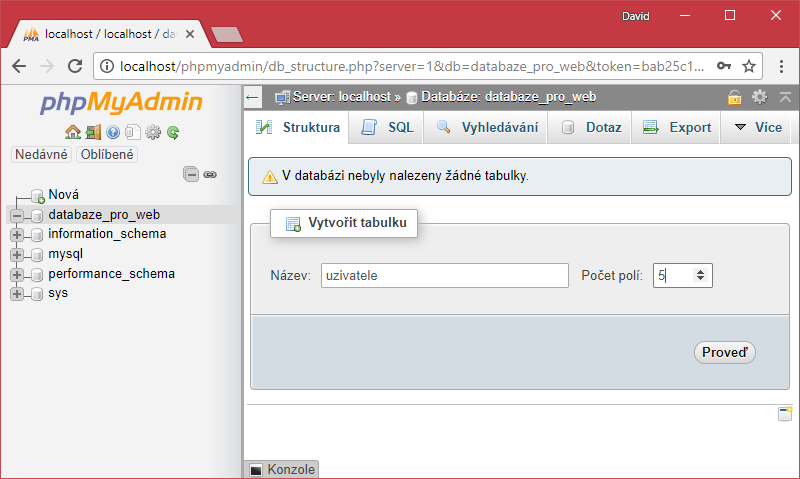
Task: Collapse the databaze_pro_web tree node
Action: tap(17, 216)
